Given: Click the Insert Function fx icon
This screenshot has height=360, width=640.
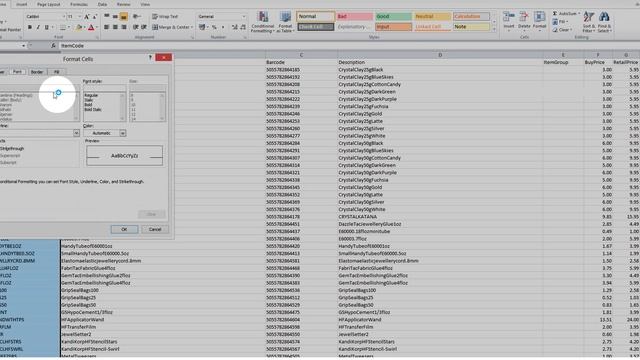Looking at the screenshot, I should [53, 46].
